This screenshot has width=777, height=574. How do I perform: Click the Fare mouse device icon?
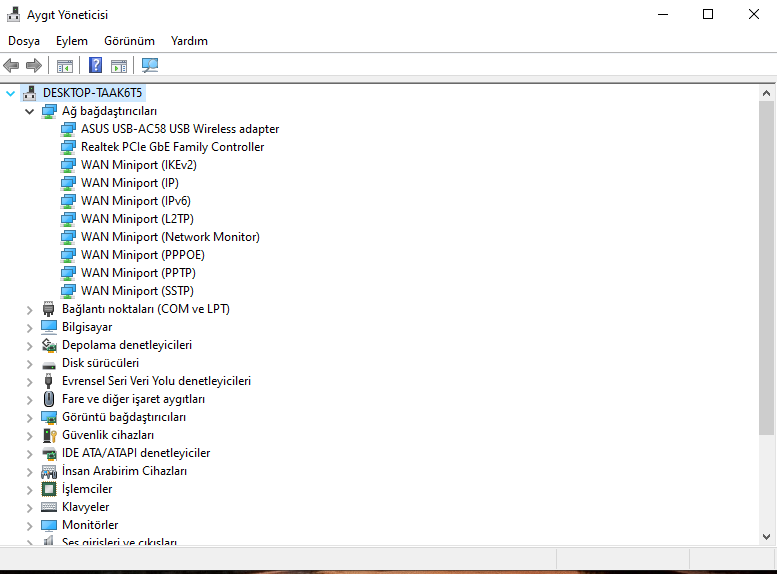coord(49,399)
